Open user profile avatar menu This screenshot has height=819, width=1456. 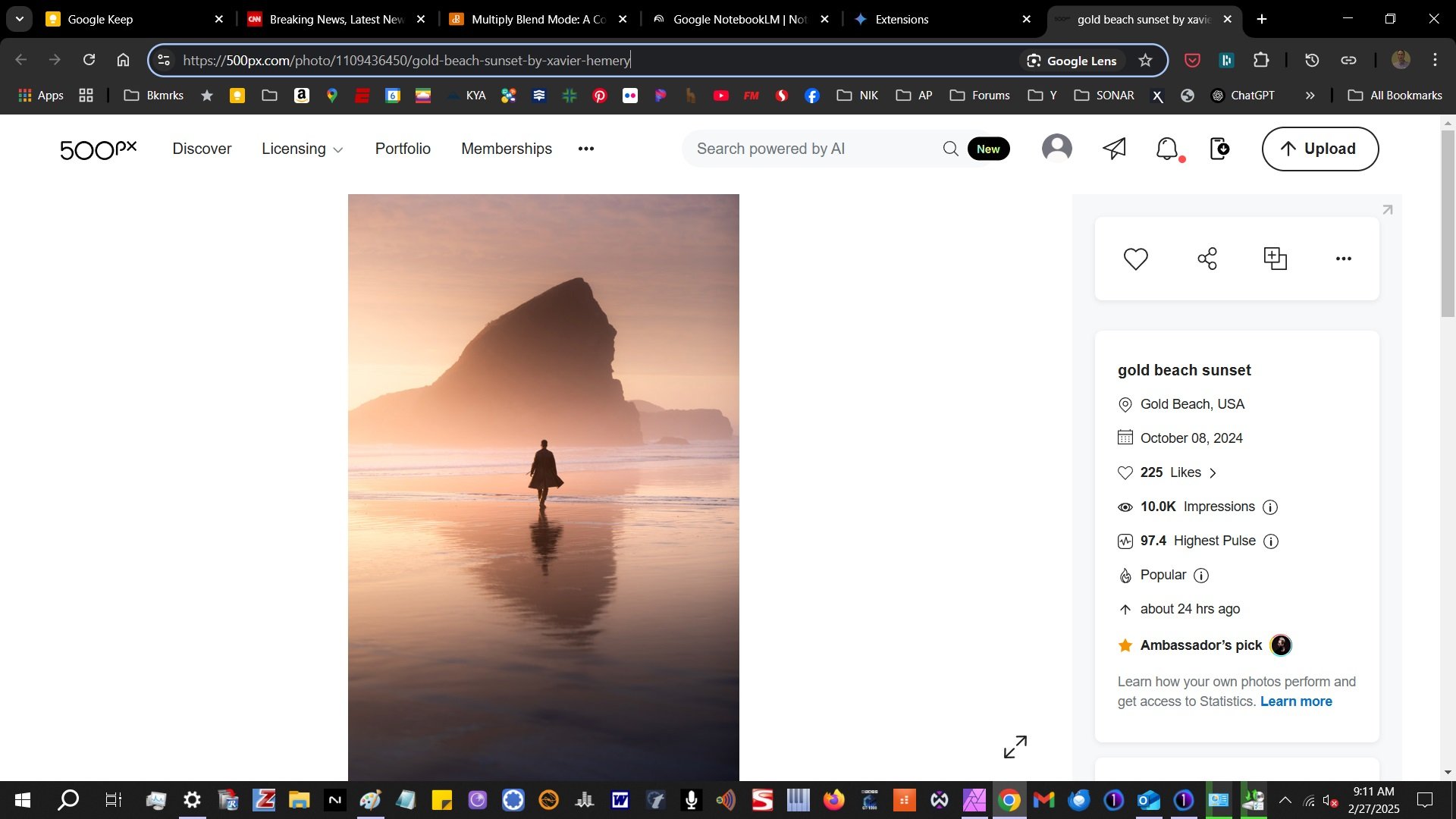point(1057,149)
